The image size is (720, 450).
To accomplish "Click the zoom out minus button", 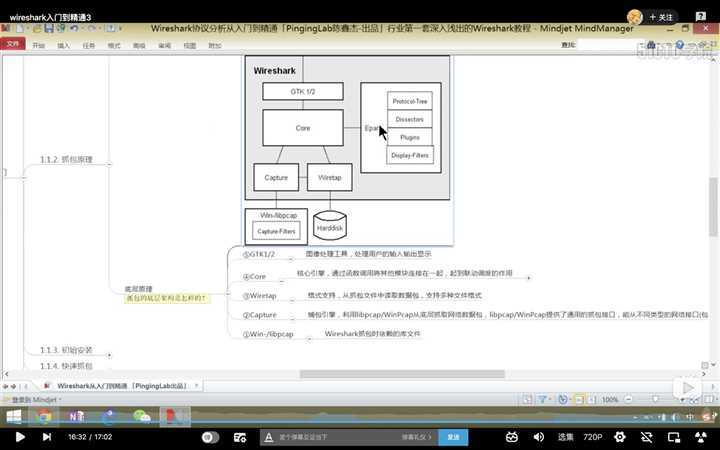I will [x=629, y=399].
